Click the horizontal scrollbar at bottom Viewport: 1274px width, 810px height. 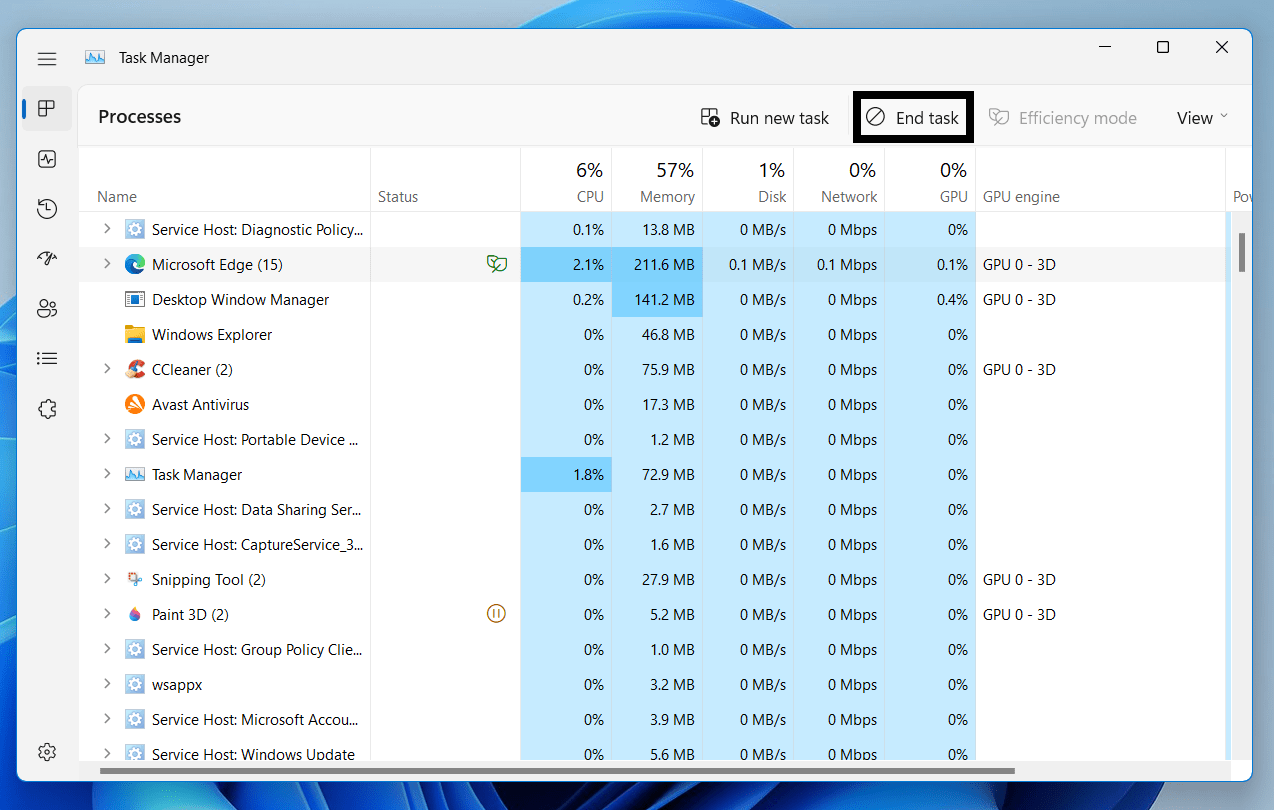click(x=556, y=771)
